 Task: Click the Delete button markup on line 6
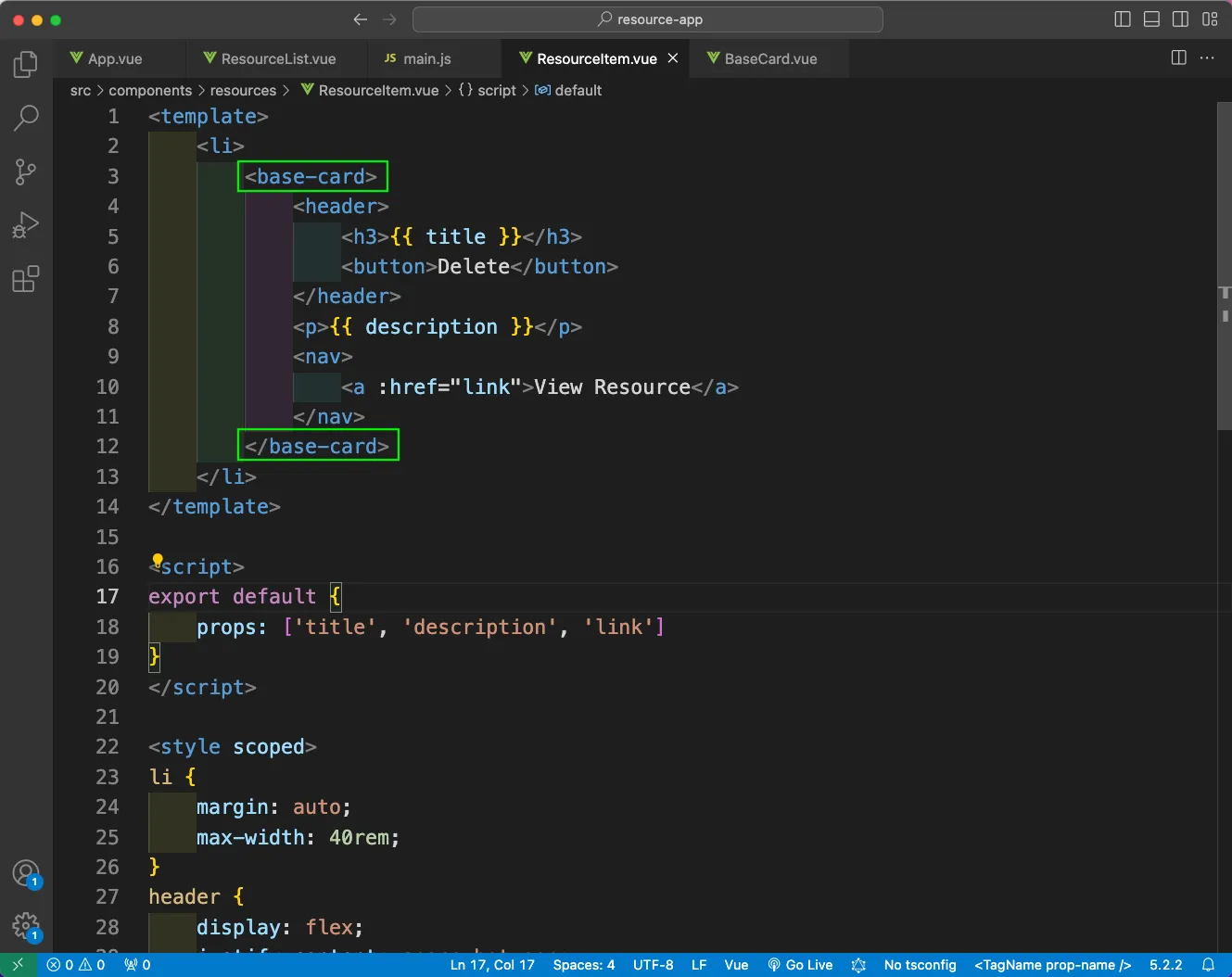pos(479,266)
